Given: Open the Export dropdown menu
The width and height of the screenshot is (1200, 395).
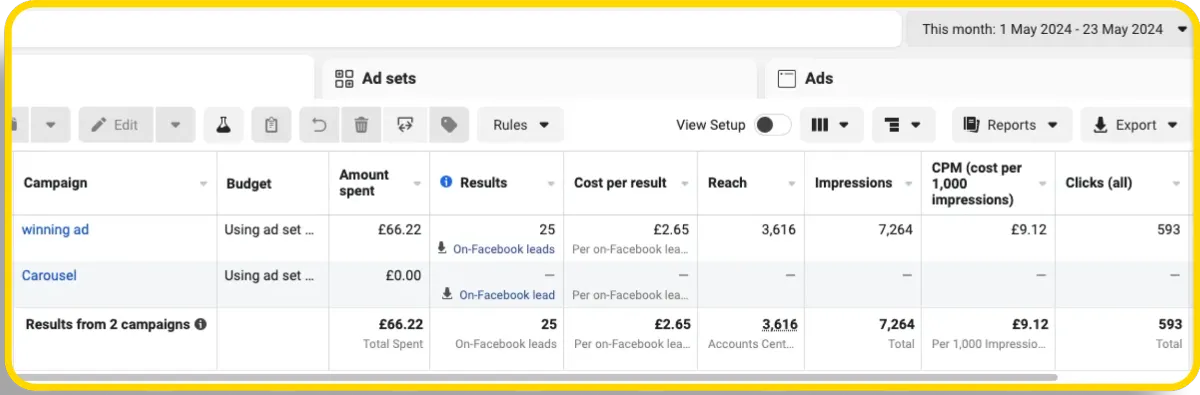Looking at the screenshot, I should (x=1134, y=125).
